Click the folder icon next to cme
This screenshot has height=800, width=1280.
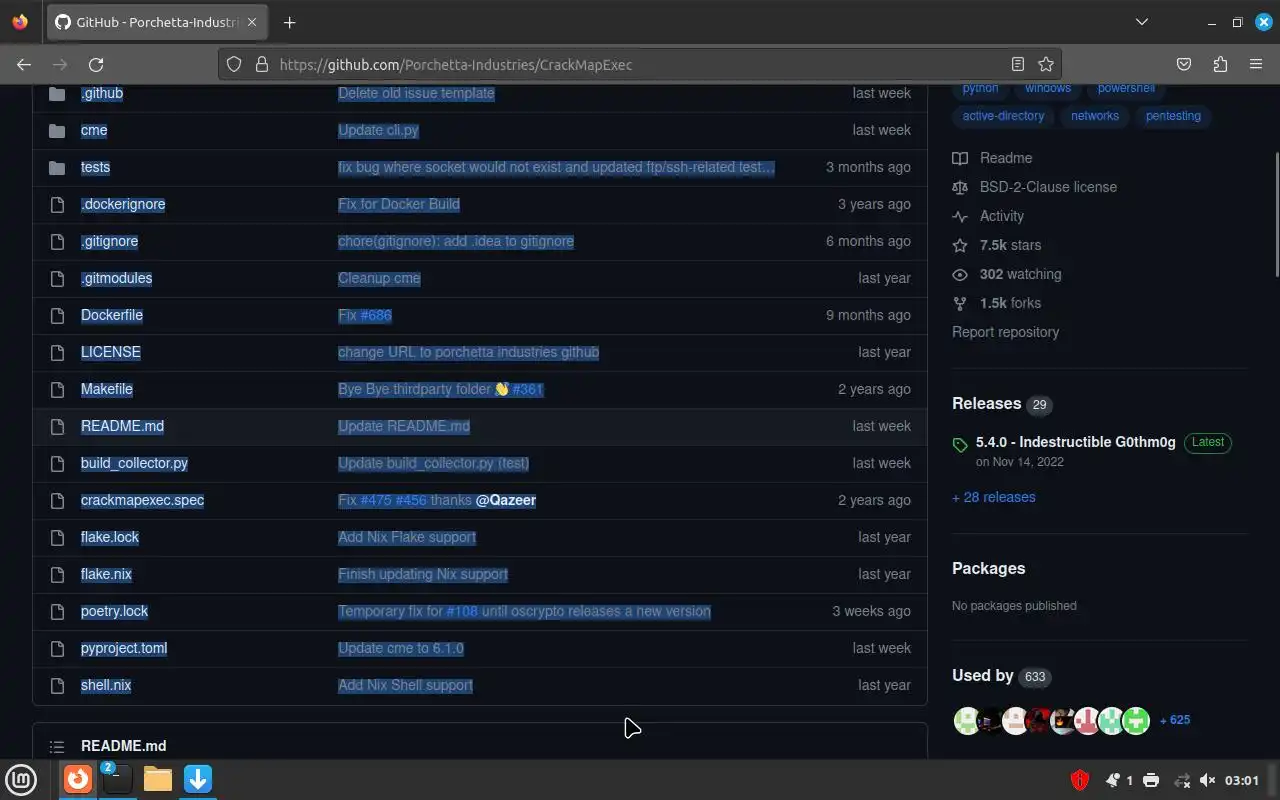pos(57,130)
